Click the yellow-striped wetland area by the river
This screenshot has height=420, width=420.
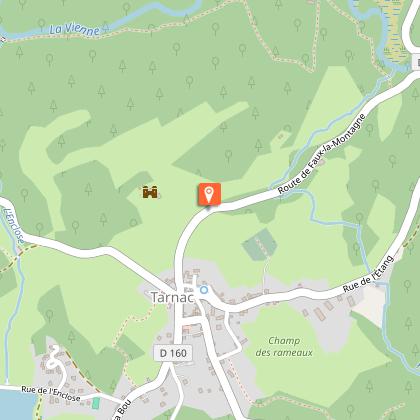[x=396, y=30]
